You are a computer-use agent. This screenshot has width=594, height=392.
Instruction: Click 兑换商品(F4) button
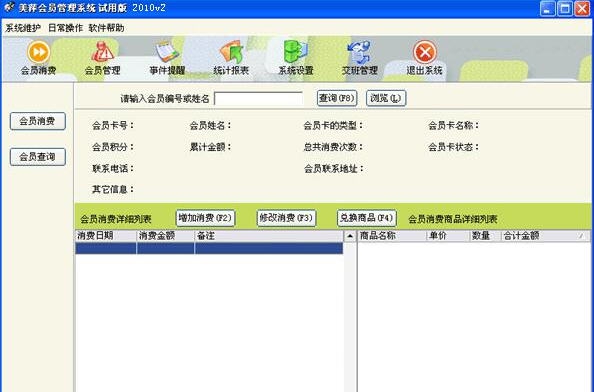pyautogui.click(x=367, y=218)
